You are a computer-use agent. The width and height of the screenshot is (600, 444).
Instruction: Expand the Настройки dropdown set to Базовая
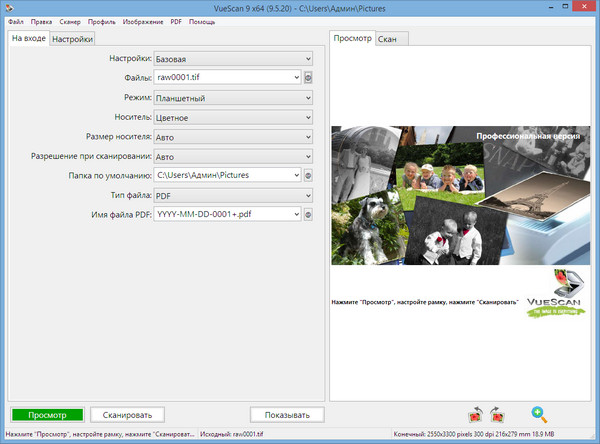(227, 59)
